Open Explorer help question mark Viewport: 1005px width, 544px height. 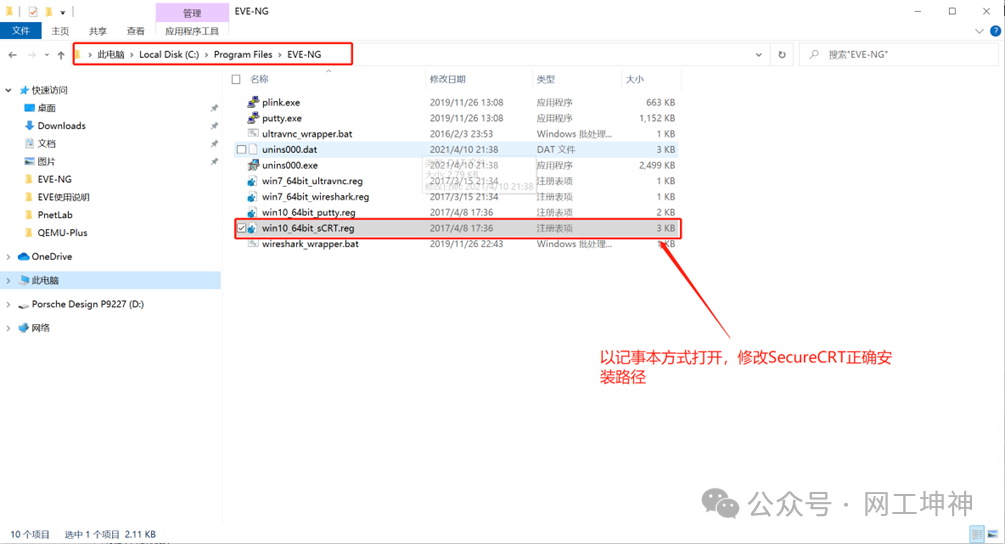pos(995,31)
